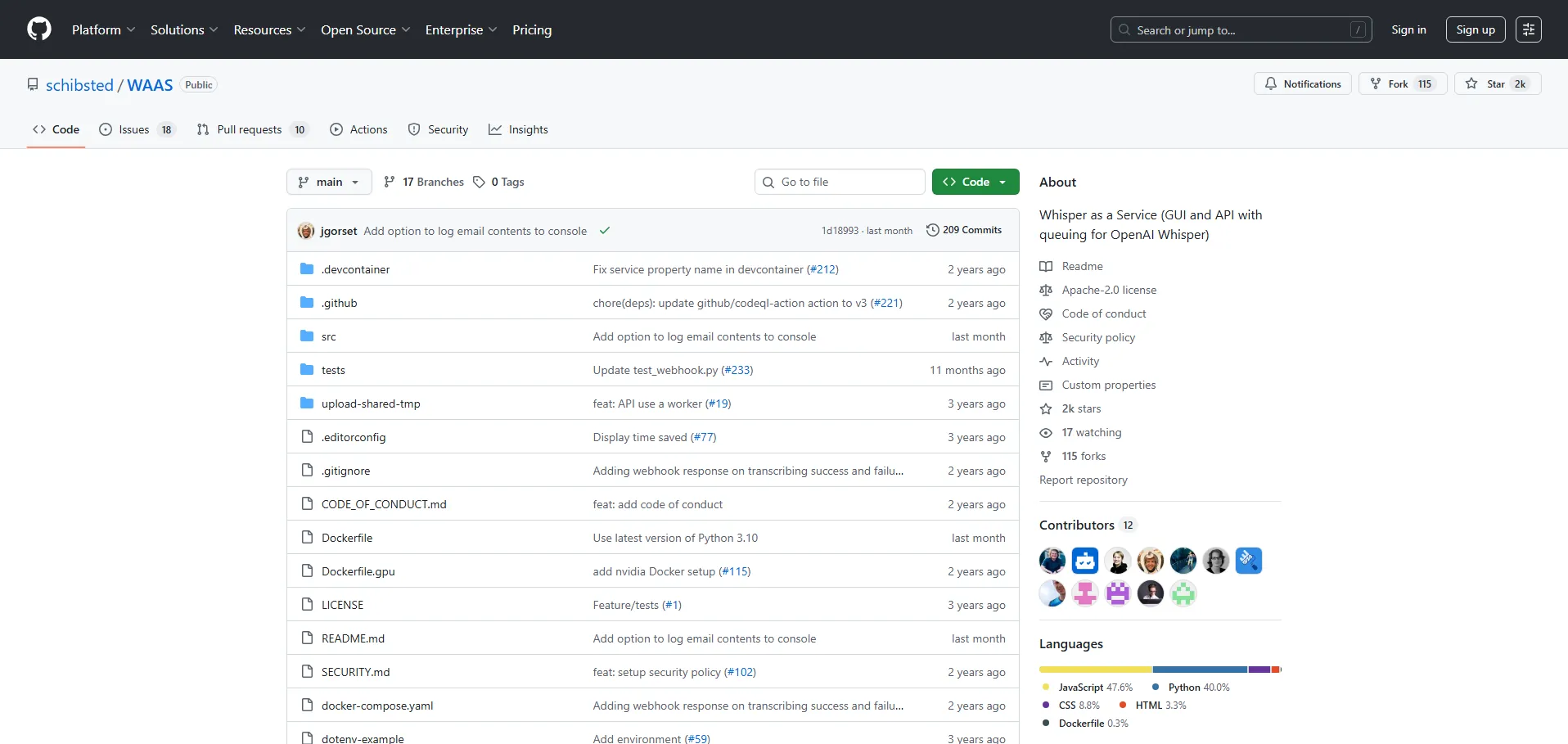Switch to the Issues tab
The width and height of the screenshot is (1568, 744).
pos(136,129)
